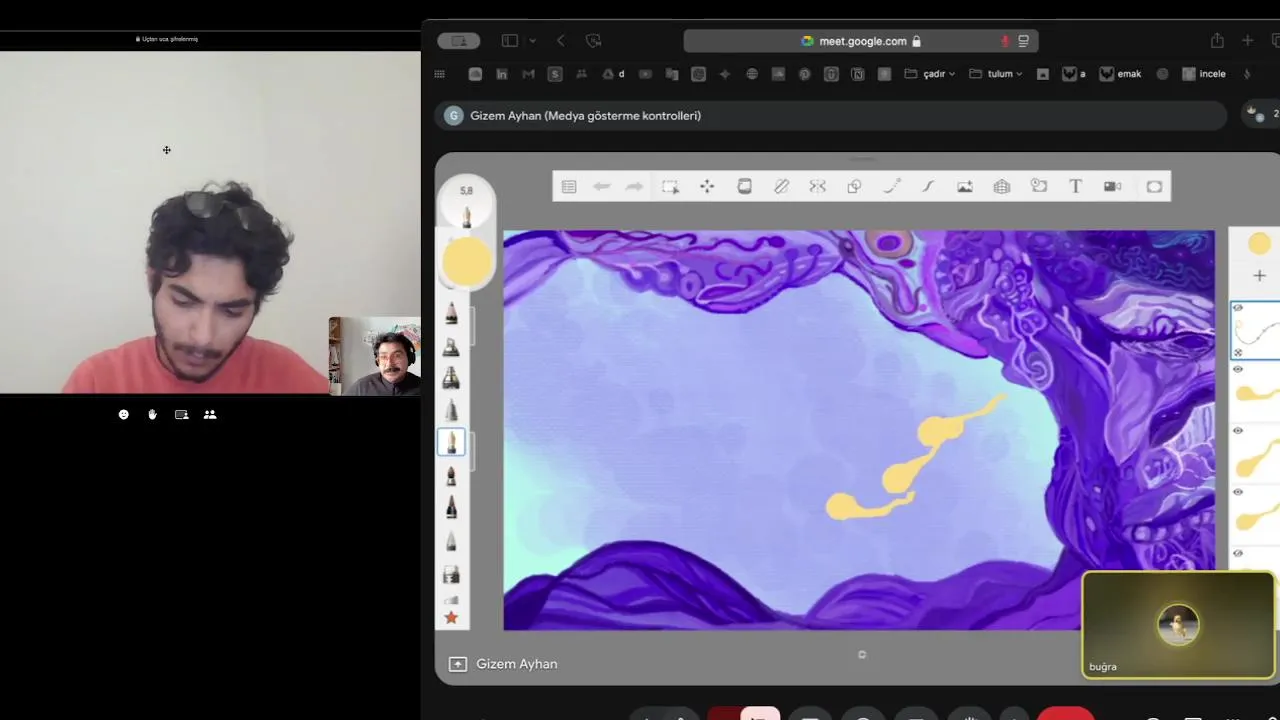Open the Gmail bookmark icon

point(529,74)
